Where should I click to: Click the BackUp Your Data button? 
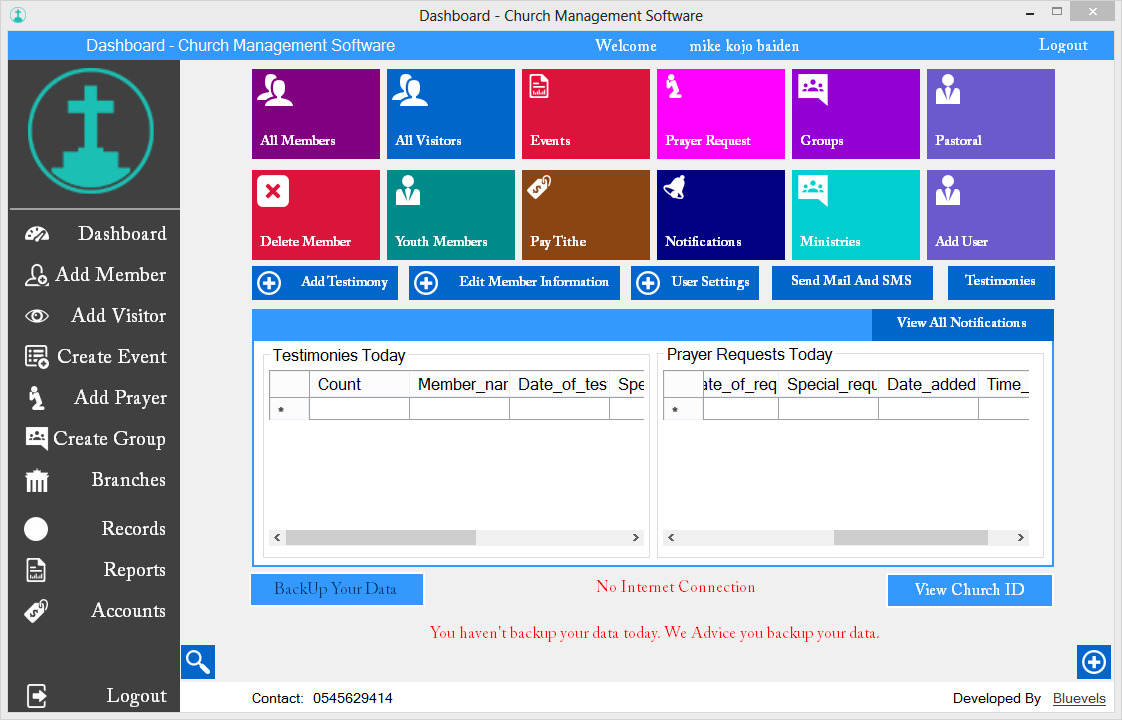click(x=336, y=589)
